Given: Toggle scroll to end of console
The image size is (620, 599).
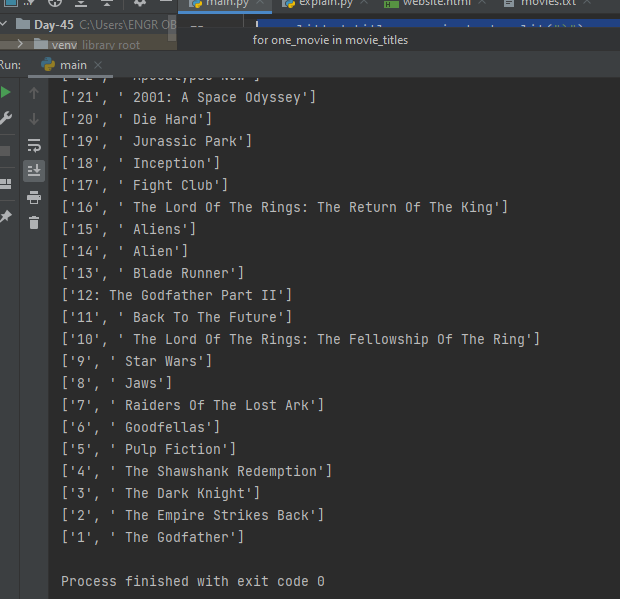Looking at the screenshot, I should (34, 171).
